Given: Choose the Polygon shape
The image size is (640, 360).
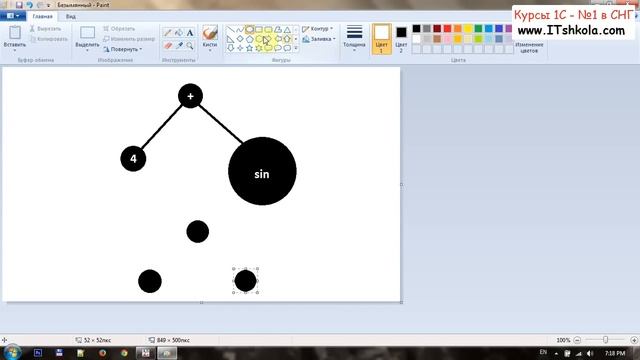Looking at the screenshot, I should point(278,30).
